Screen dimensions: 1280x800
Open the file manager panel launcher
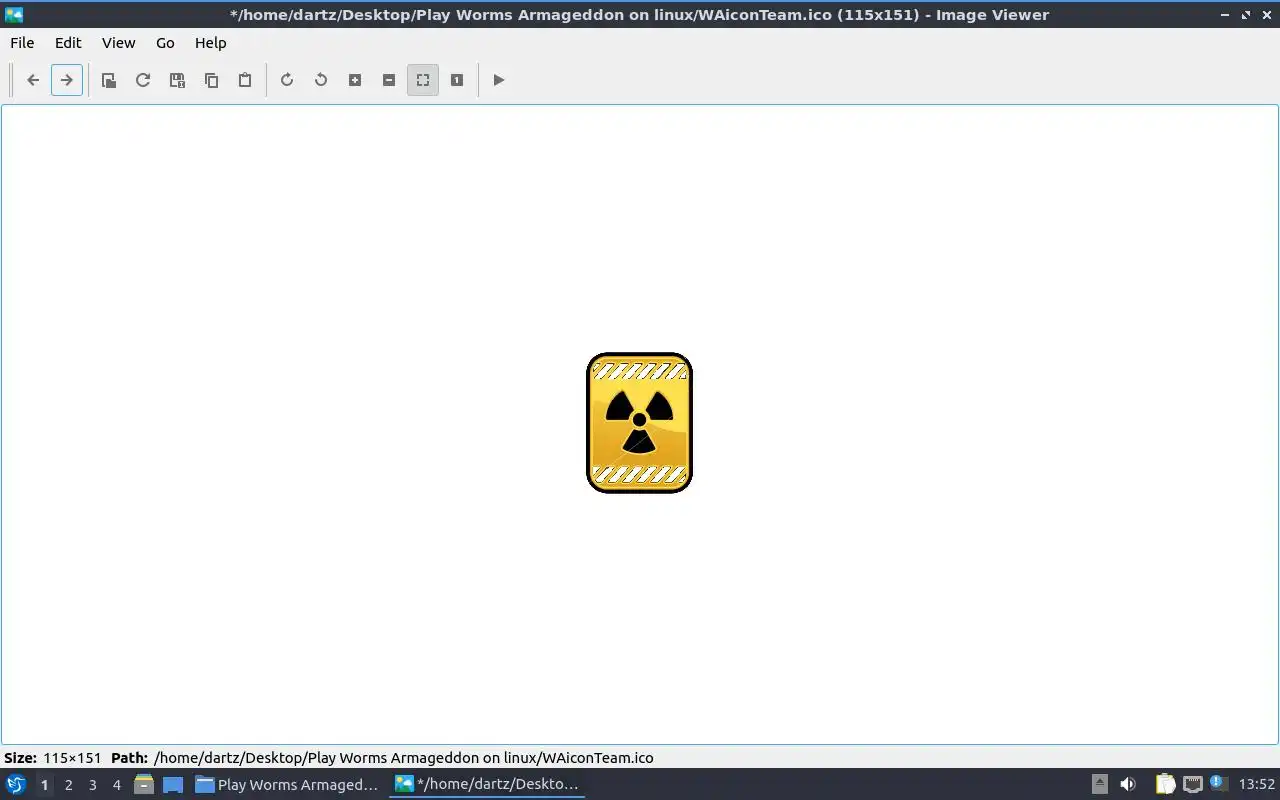click(x=144, y=785)
